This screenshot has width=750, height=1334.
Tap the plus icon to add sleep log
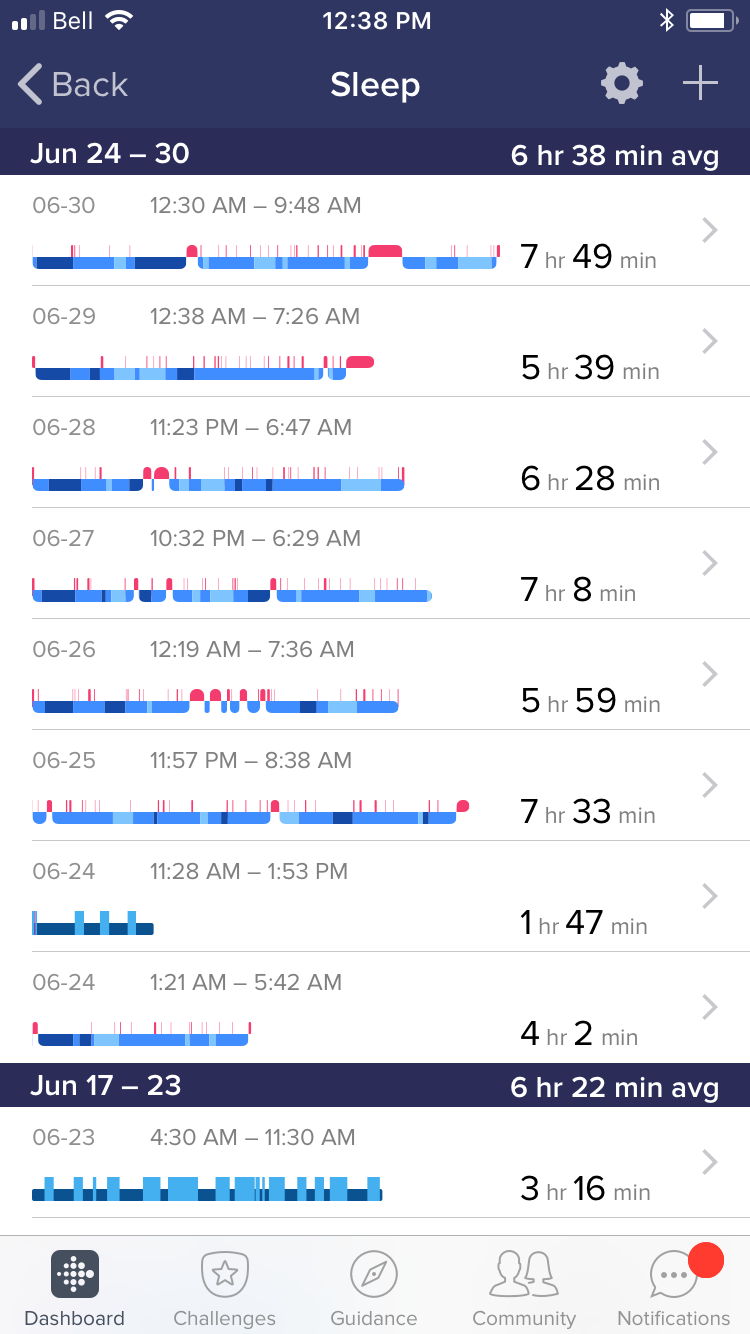click(700, 84)
